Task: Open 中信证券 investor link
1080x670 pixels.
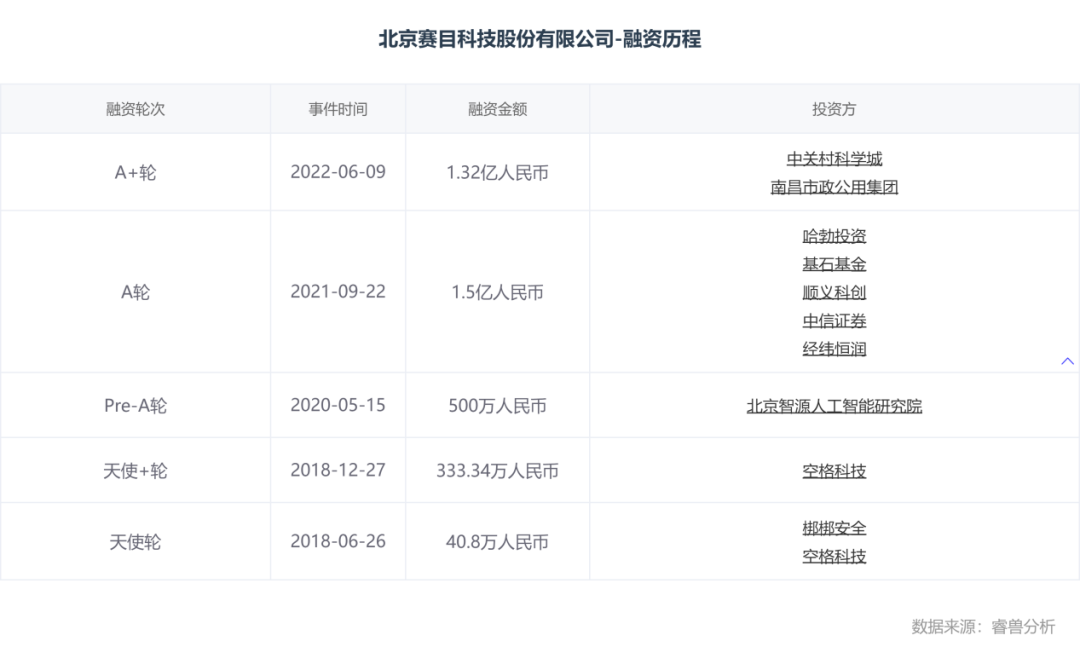Action: pos(834,321)
